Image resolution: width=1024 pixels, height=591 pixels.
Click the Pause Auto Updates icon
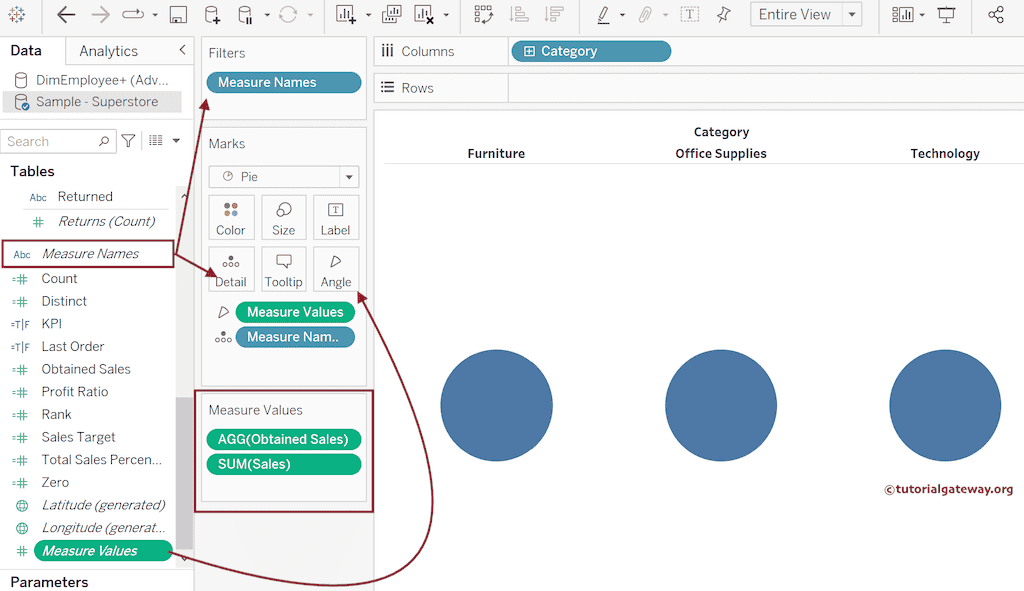[245, 14]
